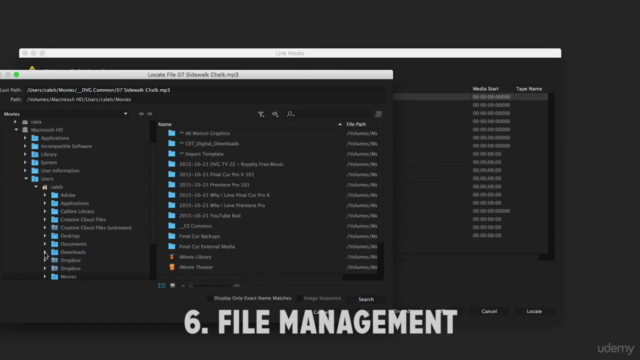
Task: Click the iMovie Library file icon
Action: pyautogui.click(x=172, y=257)
